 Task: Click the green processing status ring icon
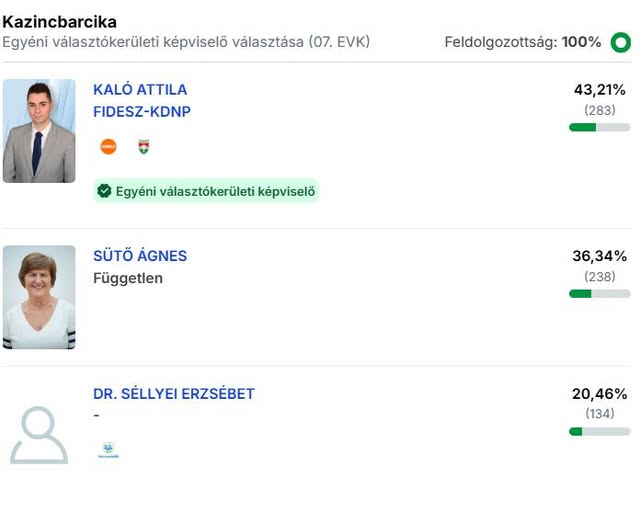[620, 42]
